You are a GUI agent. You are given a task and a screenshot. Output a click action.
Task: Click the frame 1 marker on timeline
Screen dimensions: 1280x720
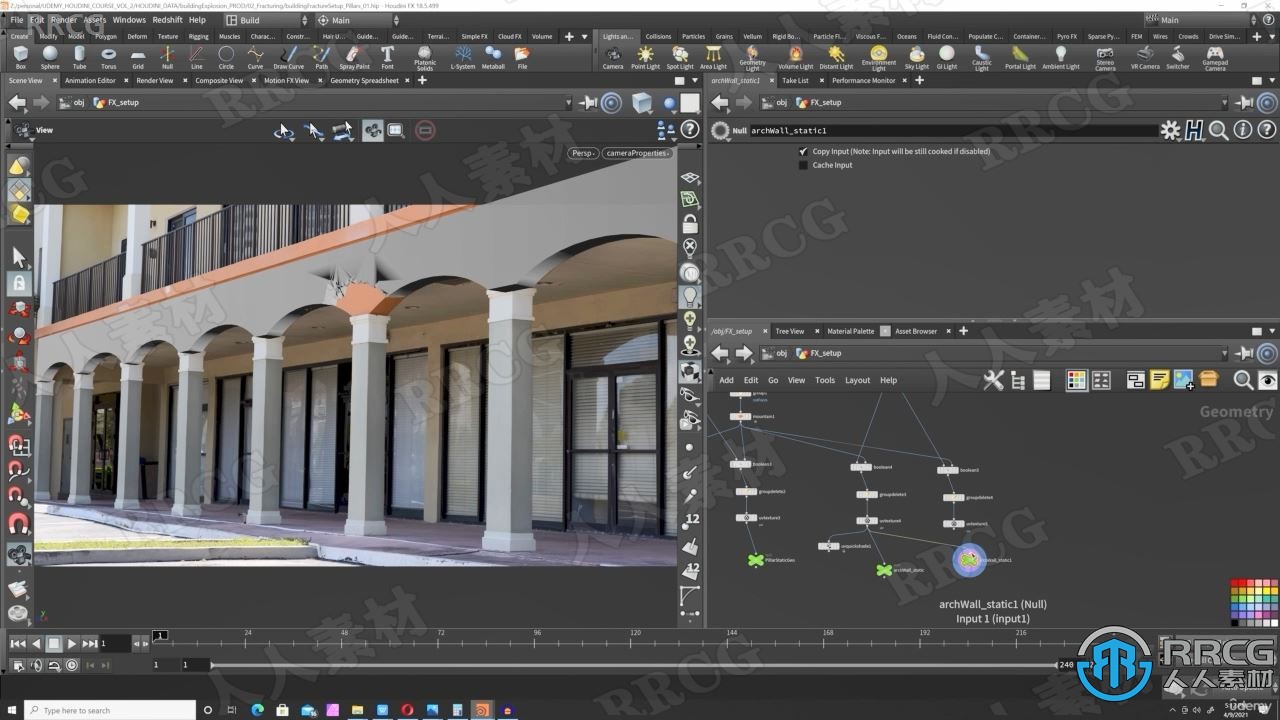pyautogui.click(x=160, y=635)
